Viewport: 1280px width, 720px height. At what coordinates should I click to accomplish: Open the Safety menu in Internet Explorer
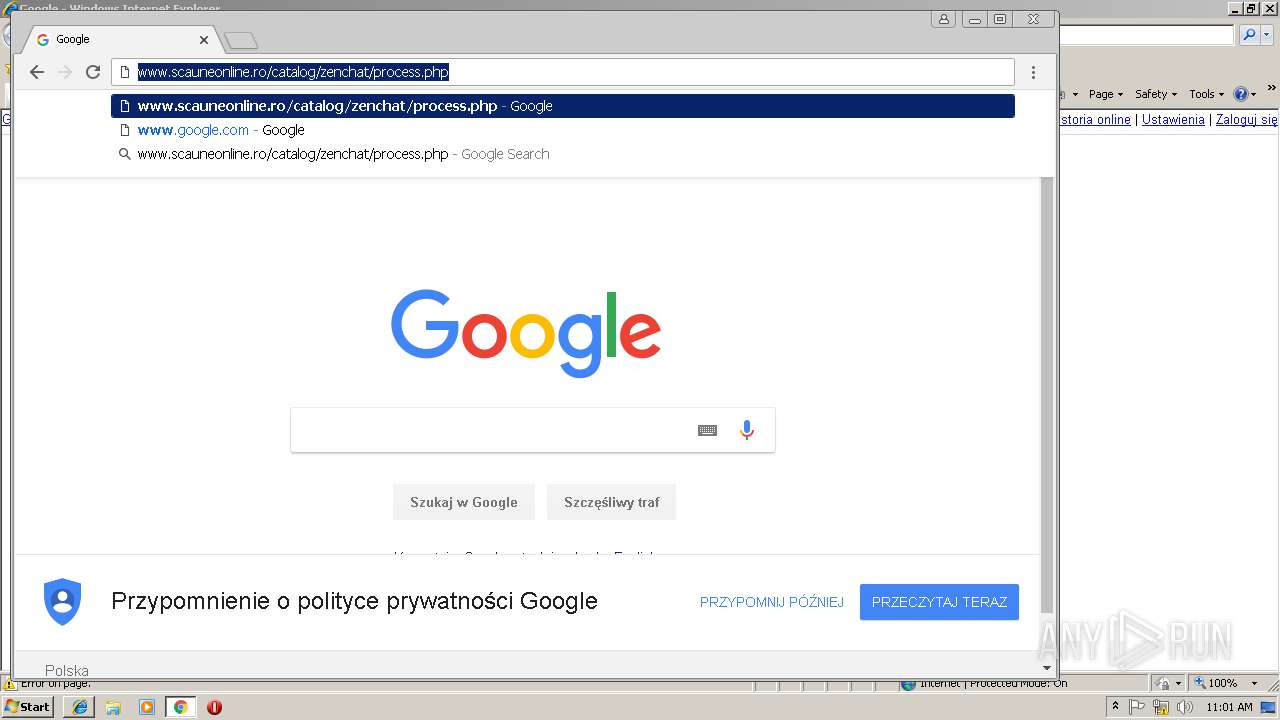click(1155, 94)
